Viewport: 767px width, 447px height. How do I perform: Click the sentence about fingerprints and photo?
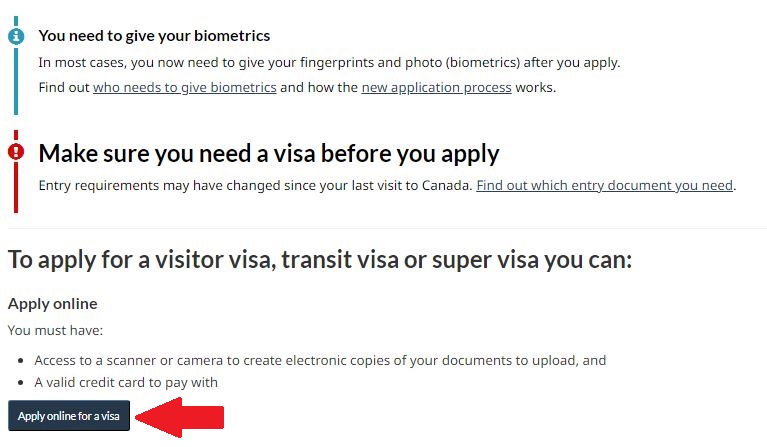[329, 63]
